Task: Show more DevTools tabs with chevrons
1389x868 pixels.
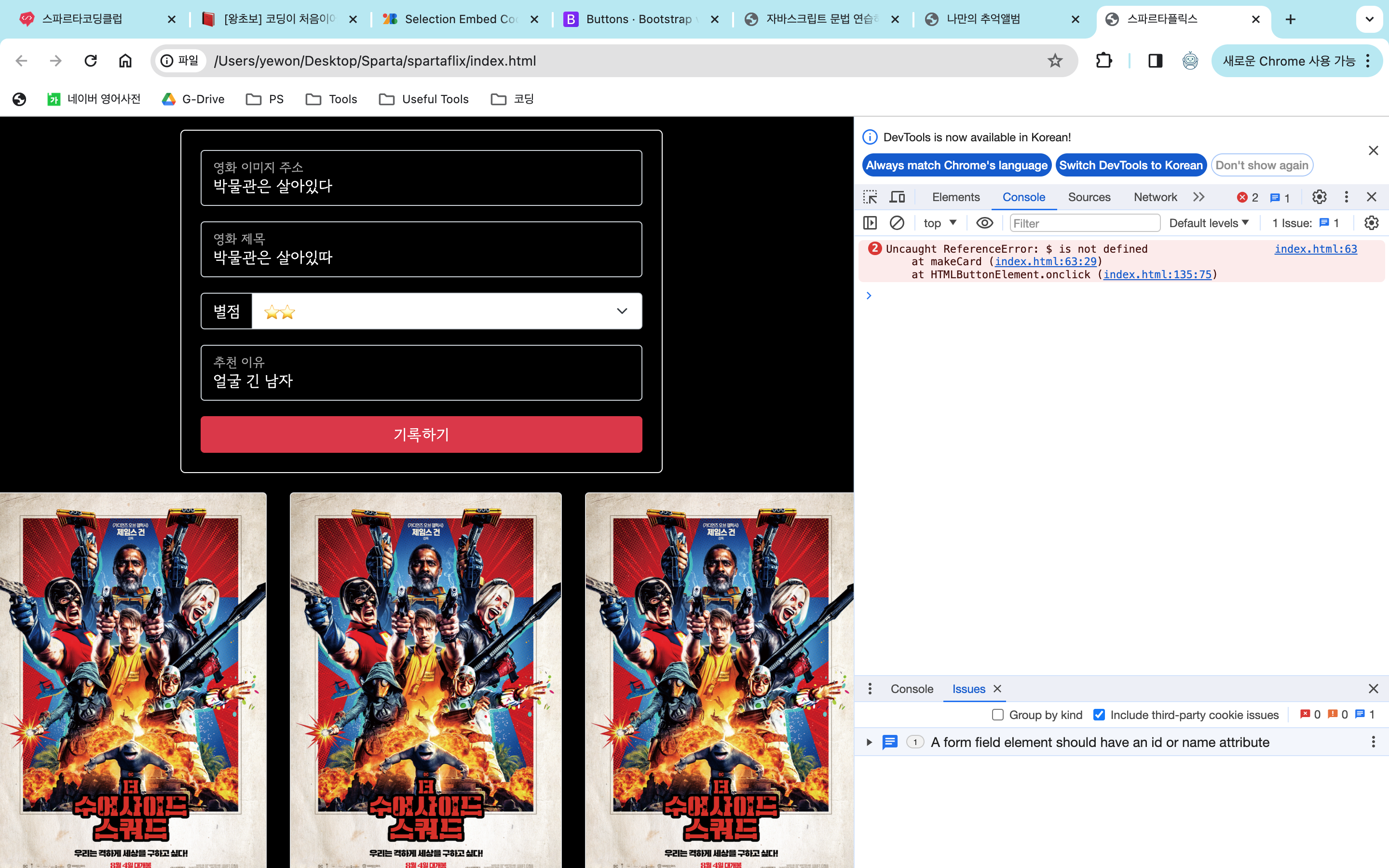Action: pyautogui.click(x=1198, y=198)
